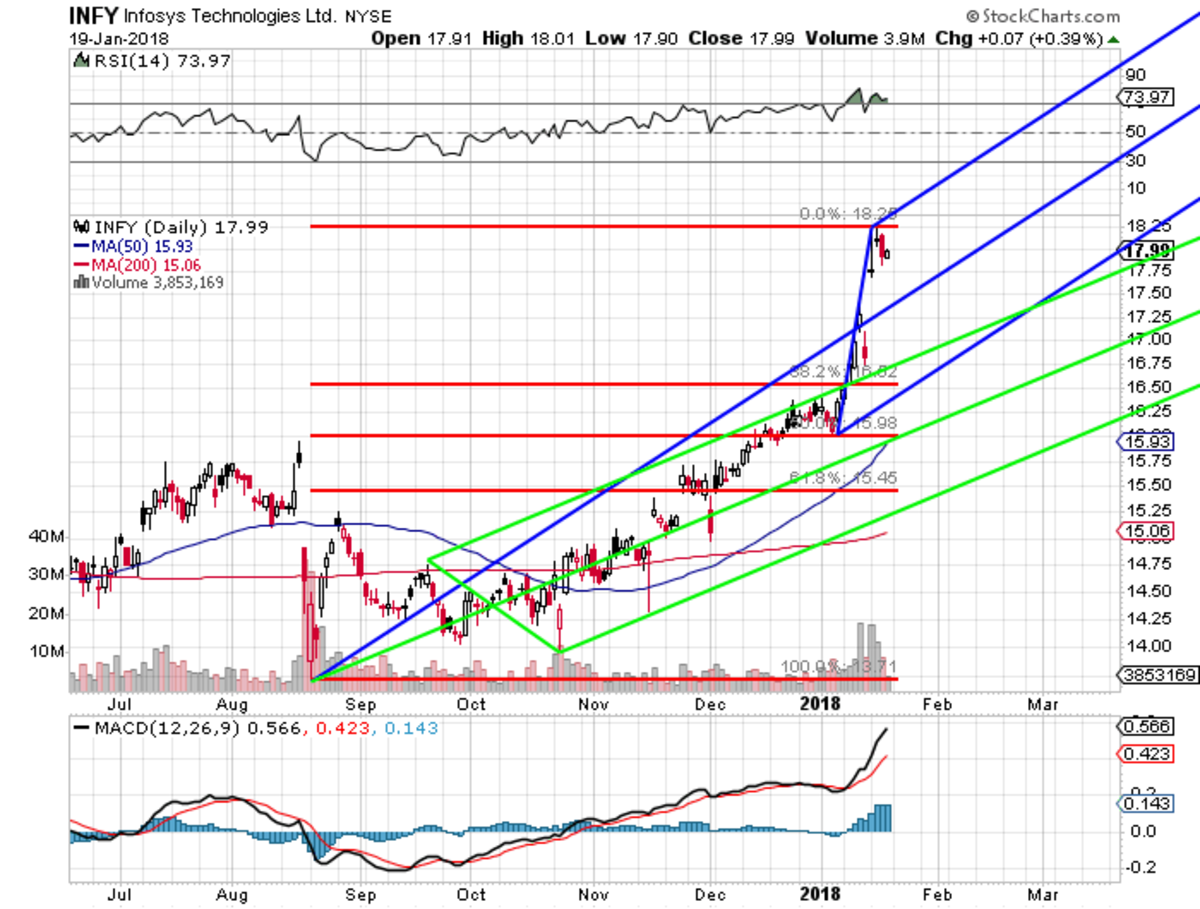
Task: Click the 19-Jan-2018 date text
Action: (118, 39)
